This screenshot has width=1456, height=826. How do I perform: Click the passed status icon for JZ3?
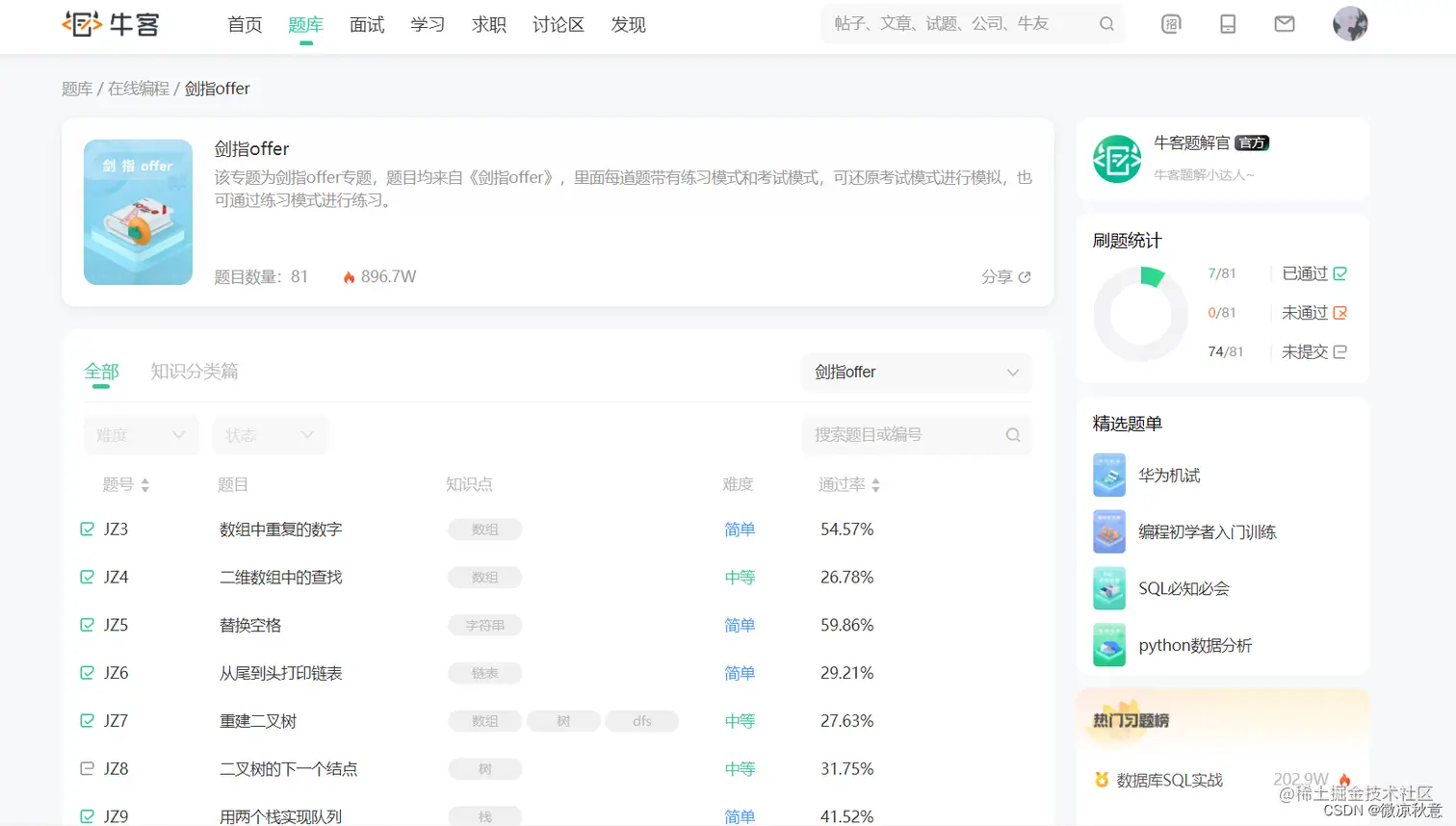tap(87, 529)
